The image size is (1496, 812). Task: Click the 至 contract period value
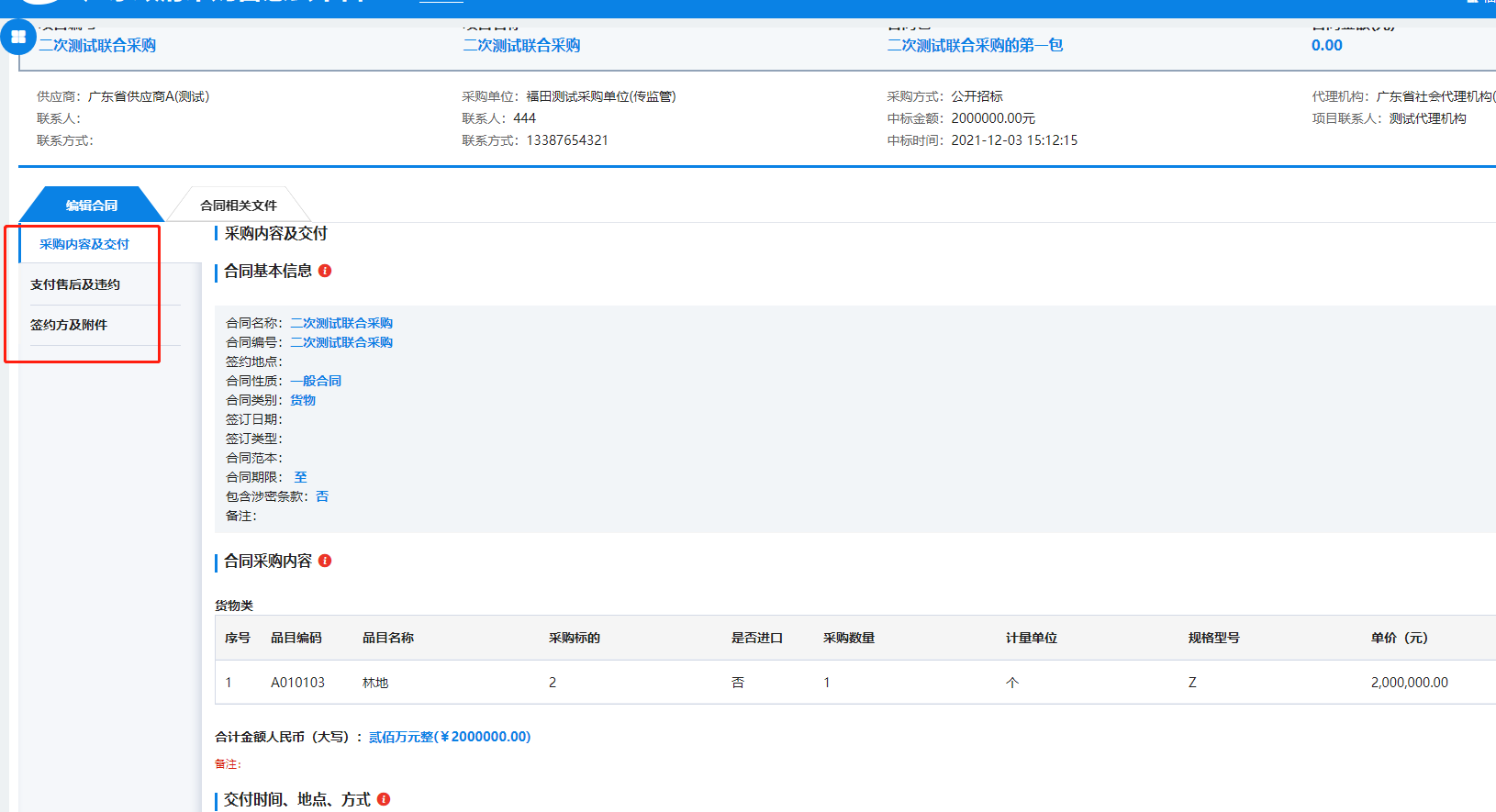[x=301, y=477]
